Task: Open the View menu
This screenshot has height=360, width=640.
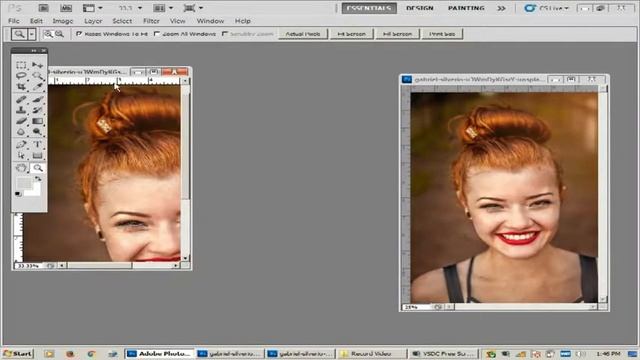Action: click(178, 21)
